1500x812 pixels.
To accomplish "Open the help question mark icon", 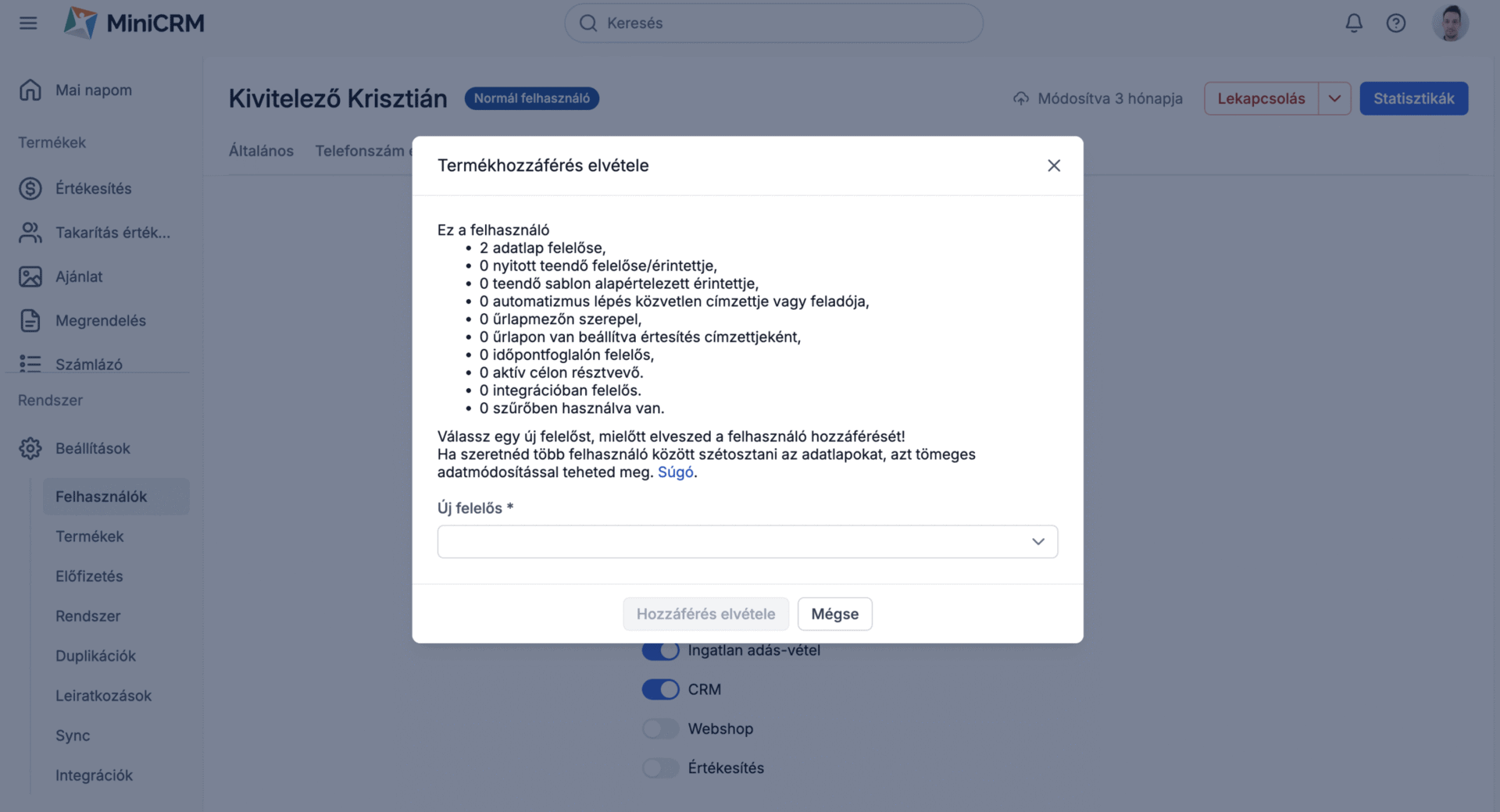I will [1396, 23].
